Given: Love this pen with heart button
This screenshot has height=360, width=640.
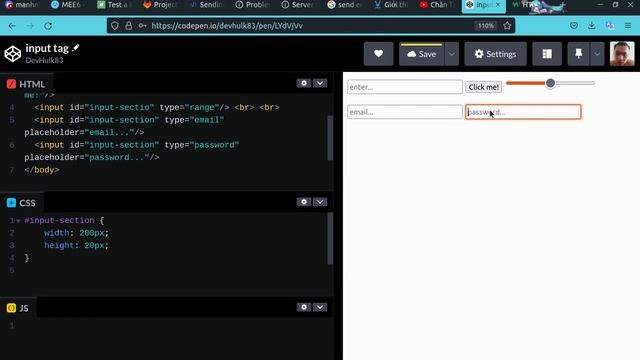Looking at the screenshot, I should tap(378, 54).
